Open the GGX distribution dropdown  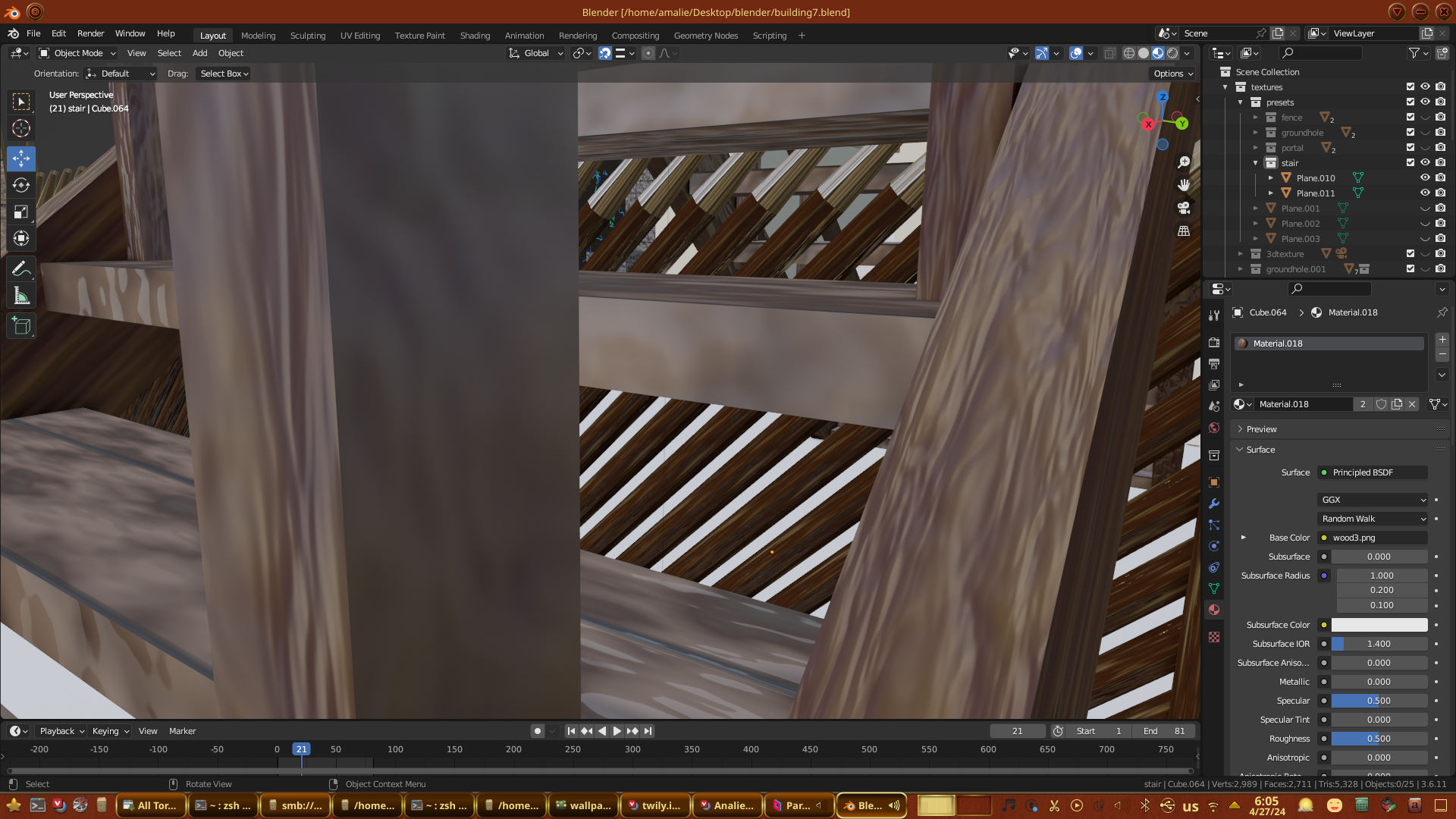[x=1373, y=500]
